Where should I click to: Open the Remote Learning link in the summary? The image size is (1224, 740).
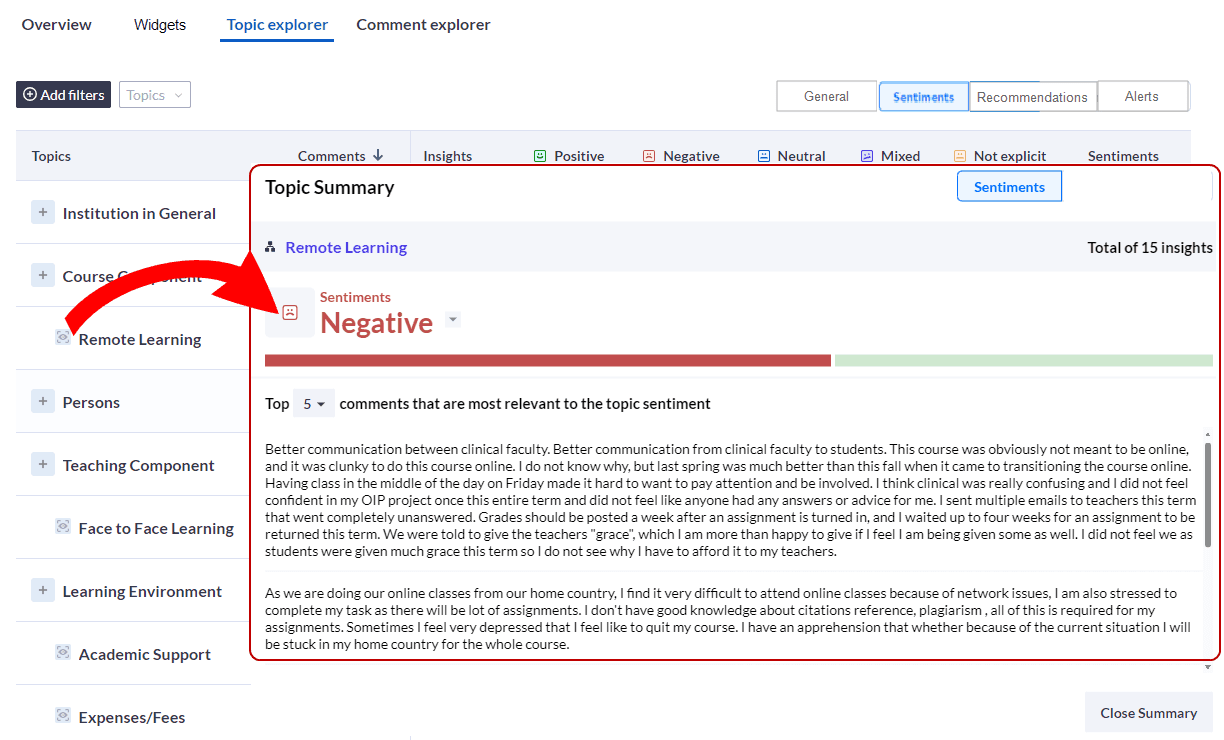click(346, 247)
